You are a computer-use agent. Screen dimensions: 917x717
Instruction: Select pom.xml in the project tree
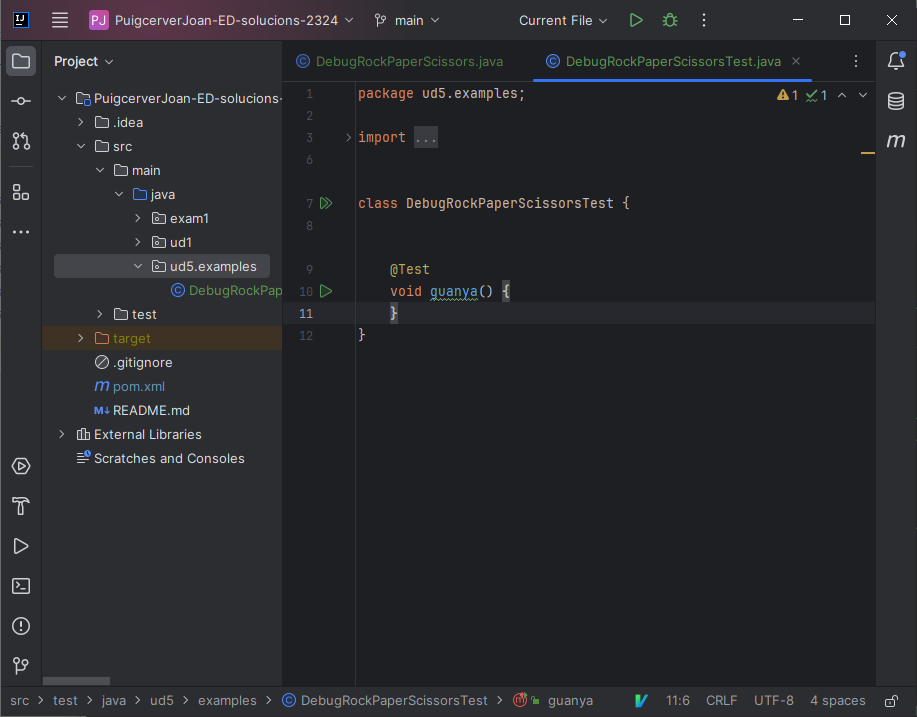(139, 386)
